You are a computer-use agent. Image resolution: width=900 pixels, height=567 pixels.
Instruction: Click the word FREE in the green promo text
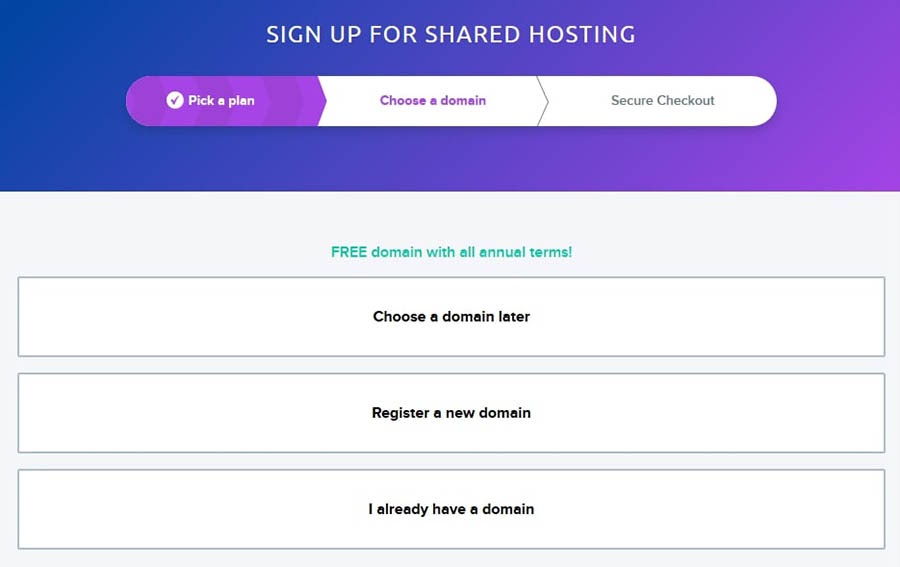(x=349, y=252)
